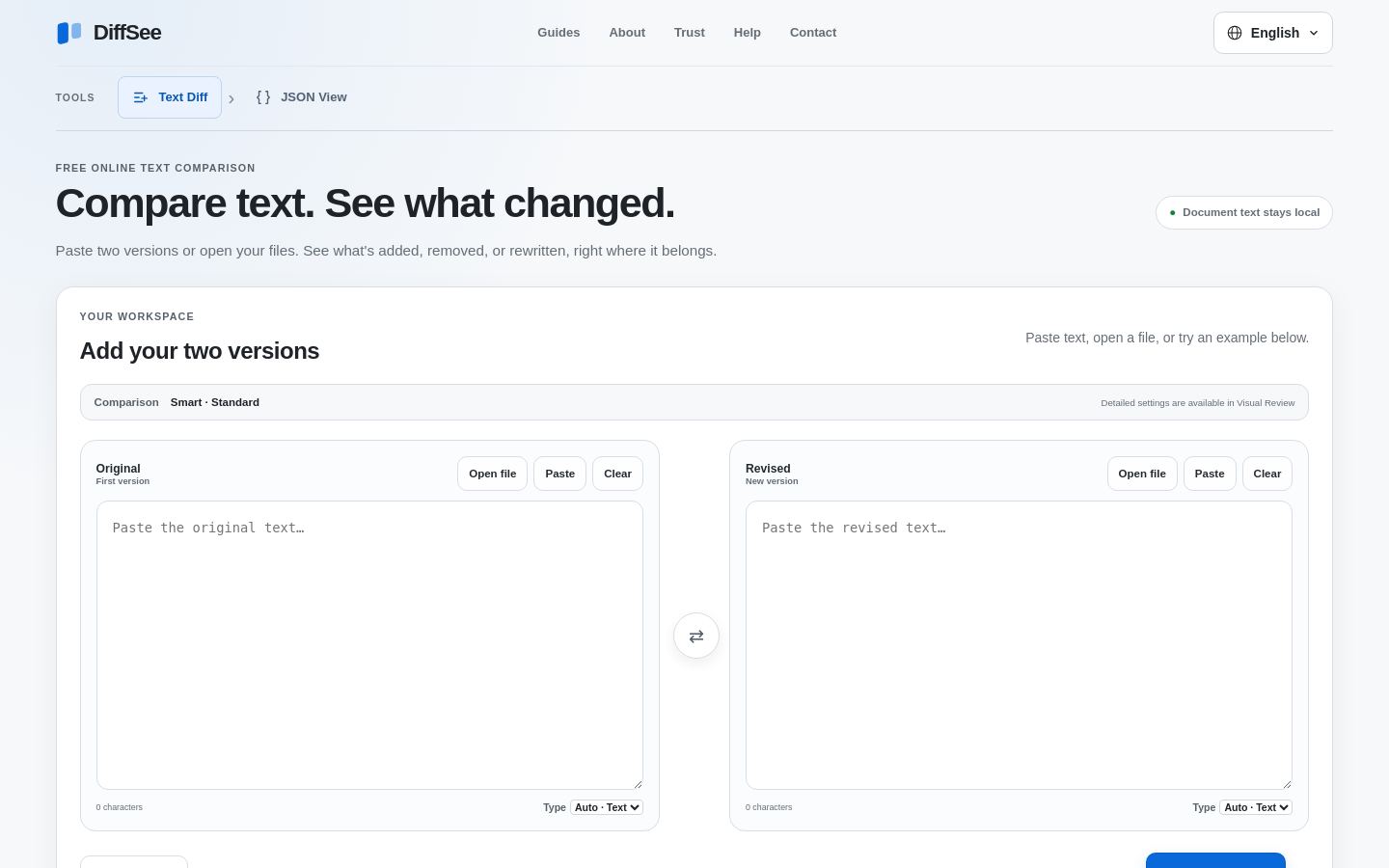Click the YOUR WORKSPACE label

click(x=137, y=316)
